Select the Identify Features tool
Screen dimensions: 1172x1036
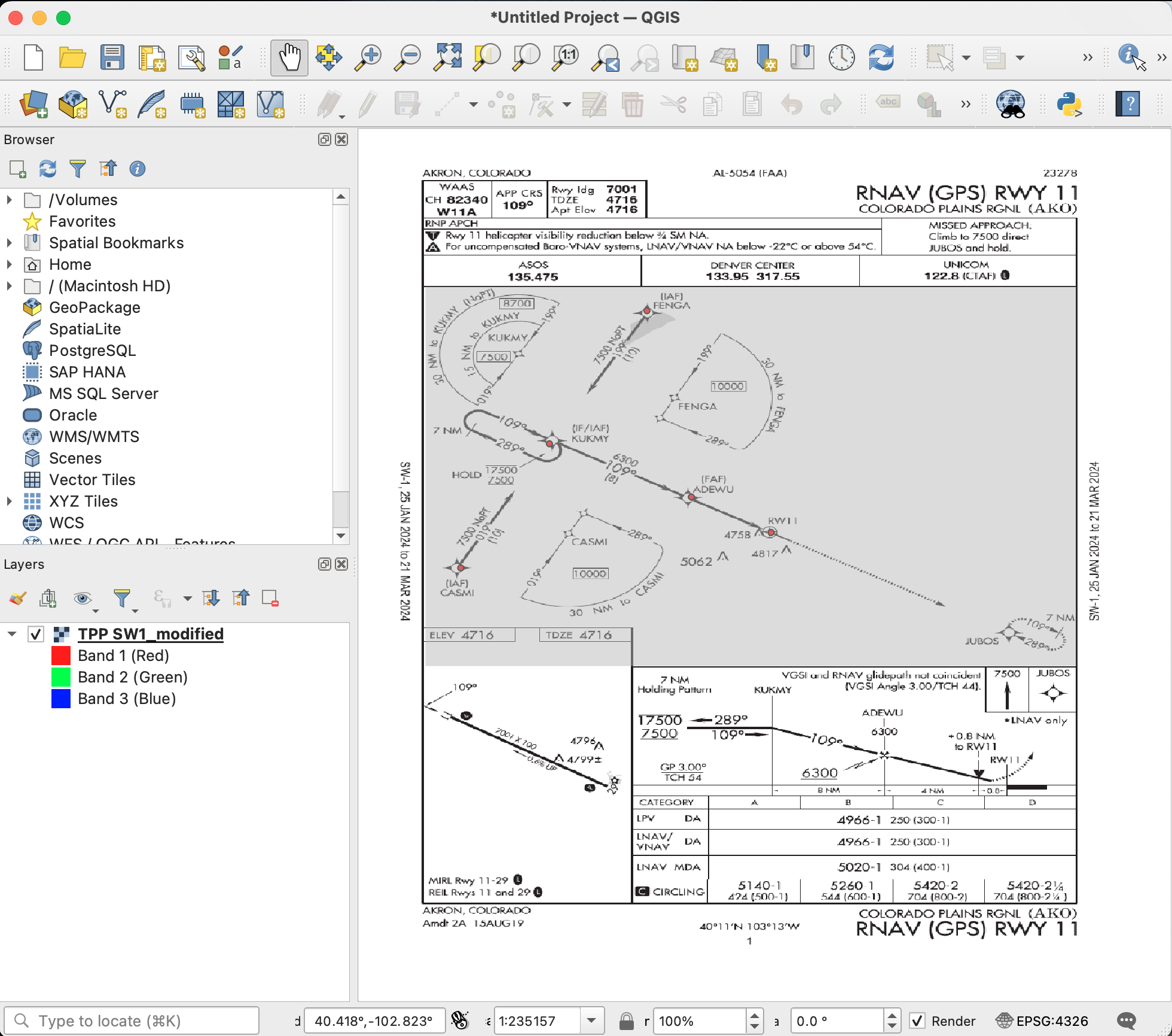[x=1131, y=57]
